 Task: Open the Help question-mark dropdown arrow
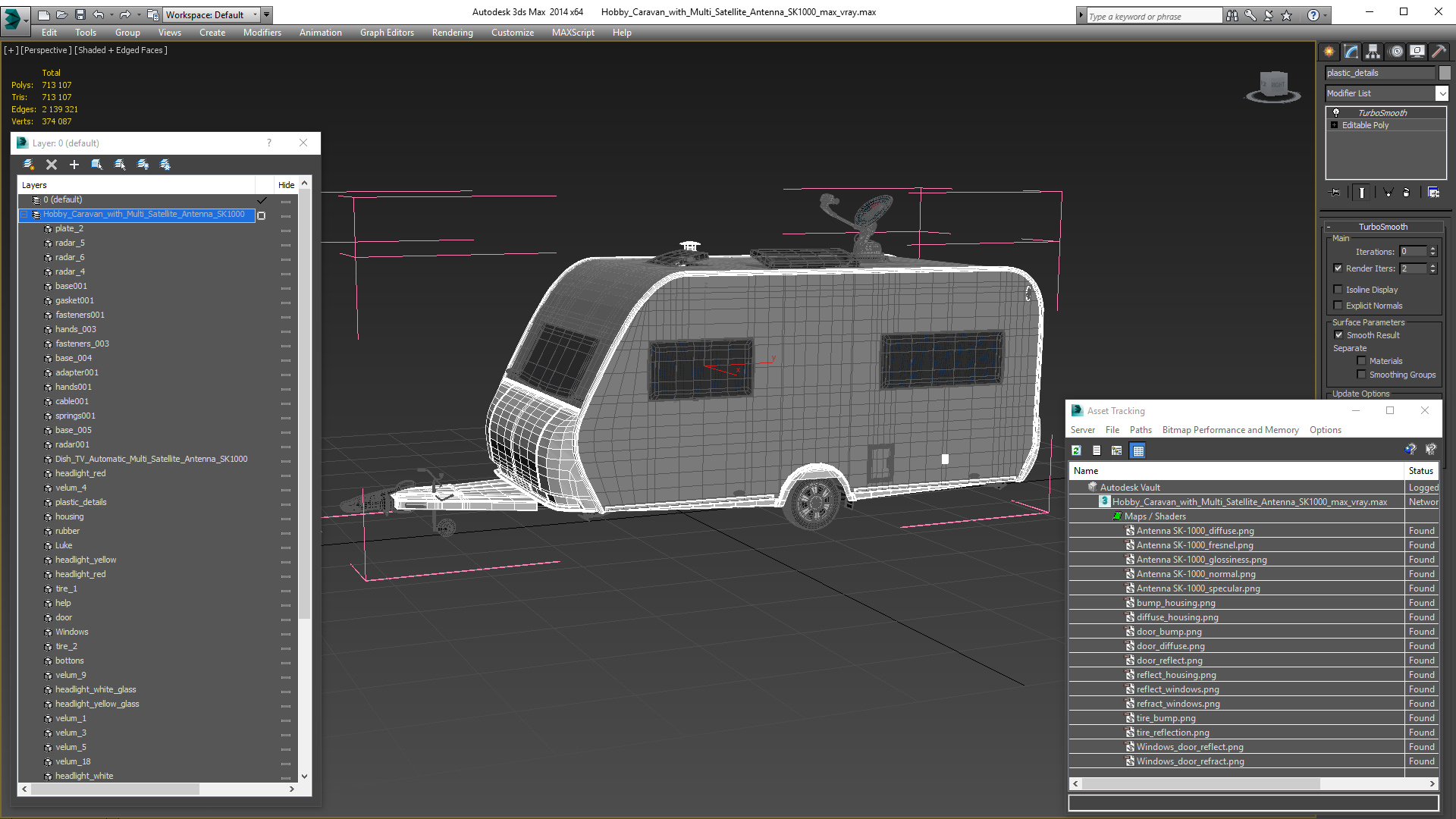pyautogui.click(x=1326, y=15)
